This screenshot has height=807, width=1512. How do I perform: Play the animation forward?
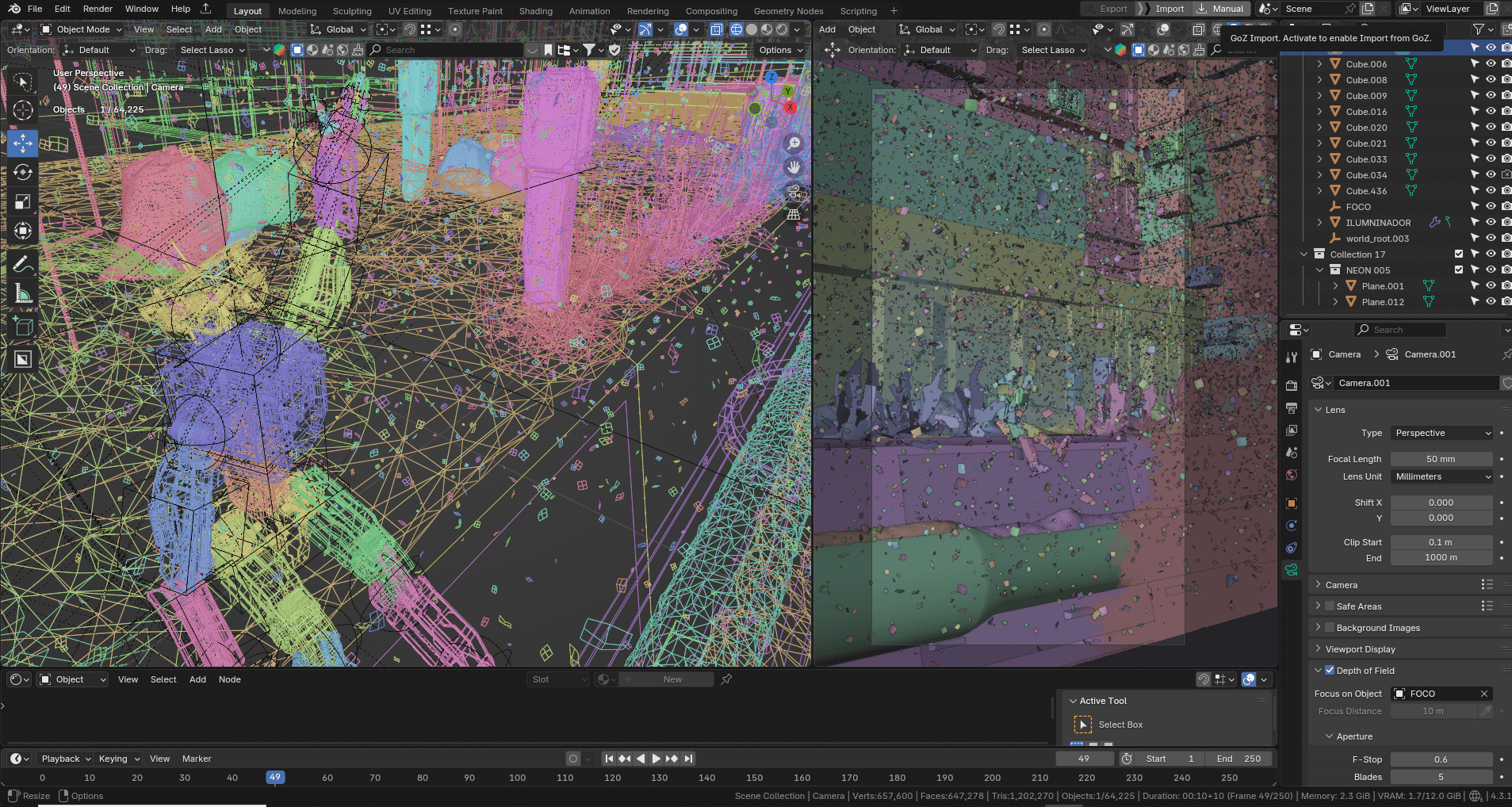coord(656,759)
